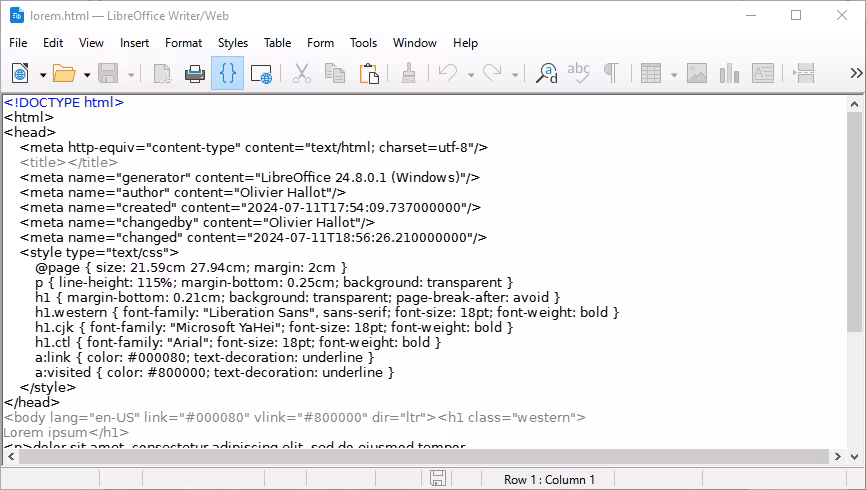
Task: Click the meta generator LibreOffice line
Action: (250, 177)
